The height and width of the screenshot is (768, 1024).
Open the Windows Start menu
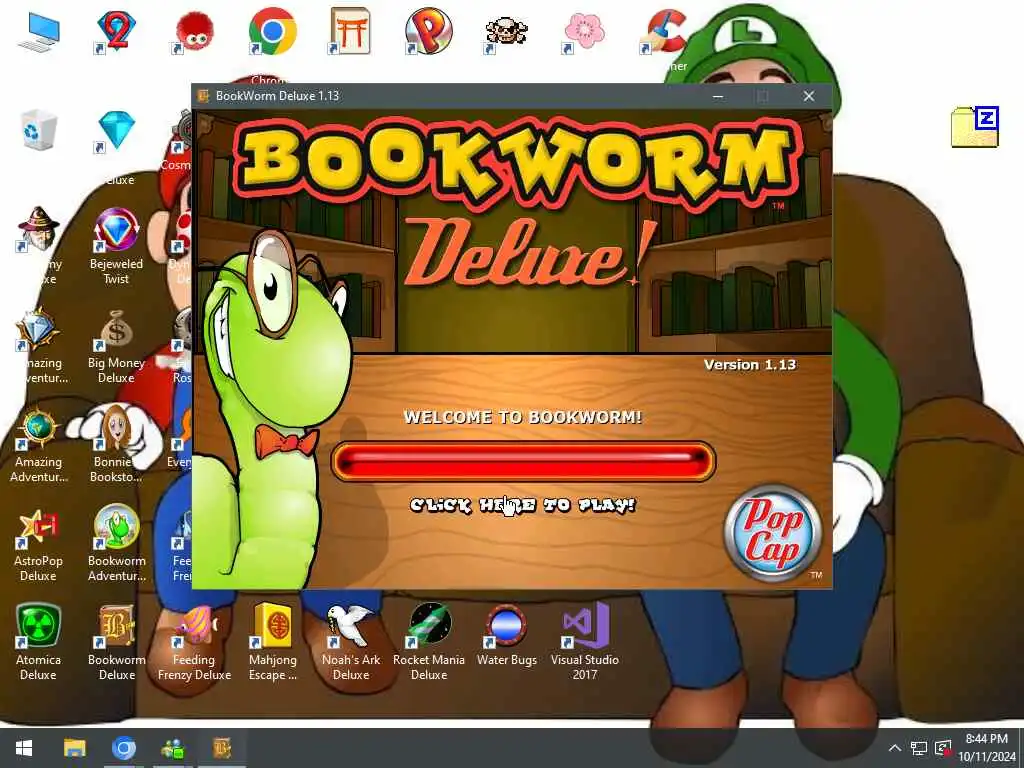24,748
